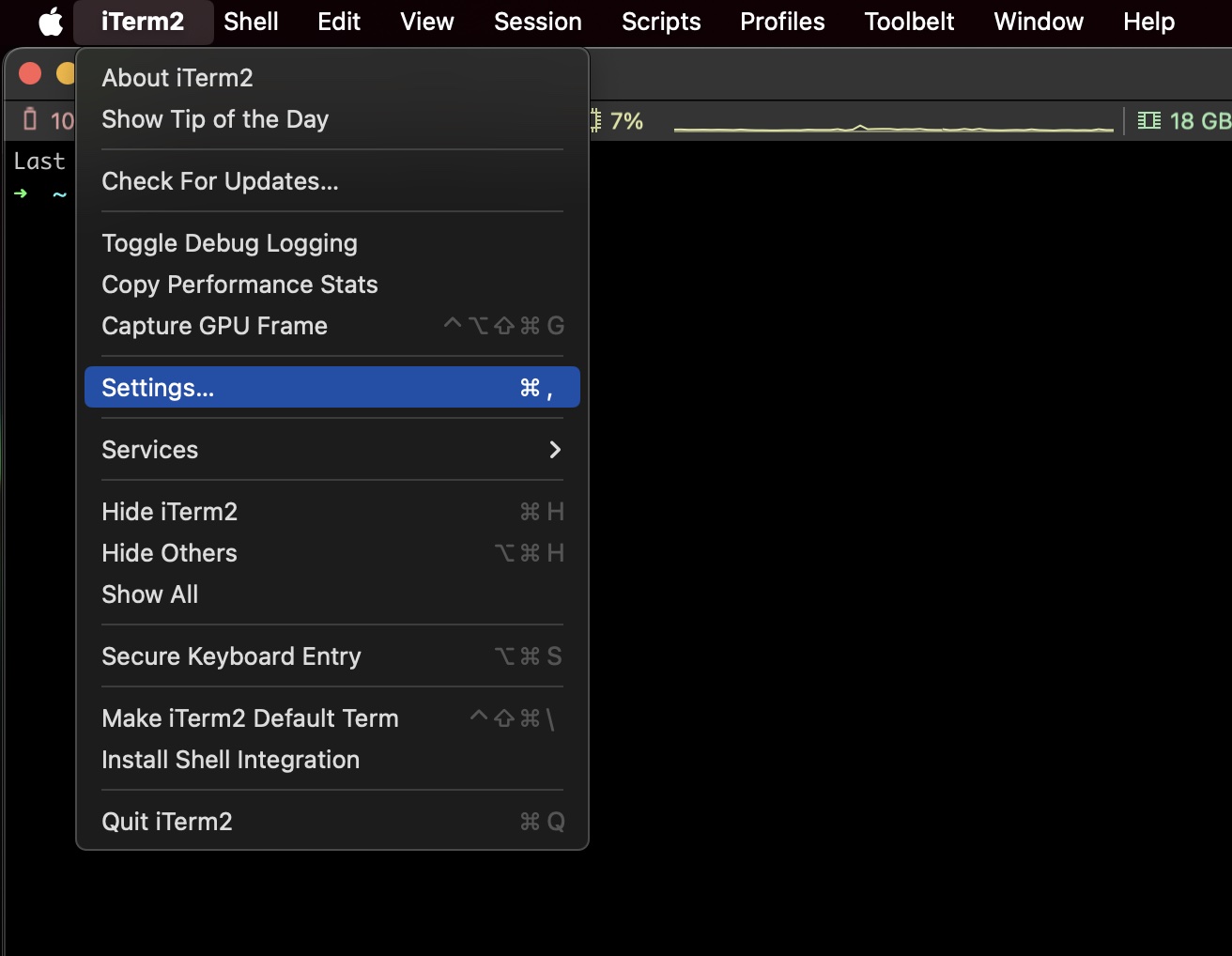The height and width of the screenshot is (956, 1232).
Task: Click the battery status bar icon
Action: pos(30,119)
